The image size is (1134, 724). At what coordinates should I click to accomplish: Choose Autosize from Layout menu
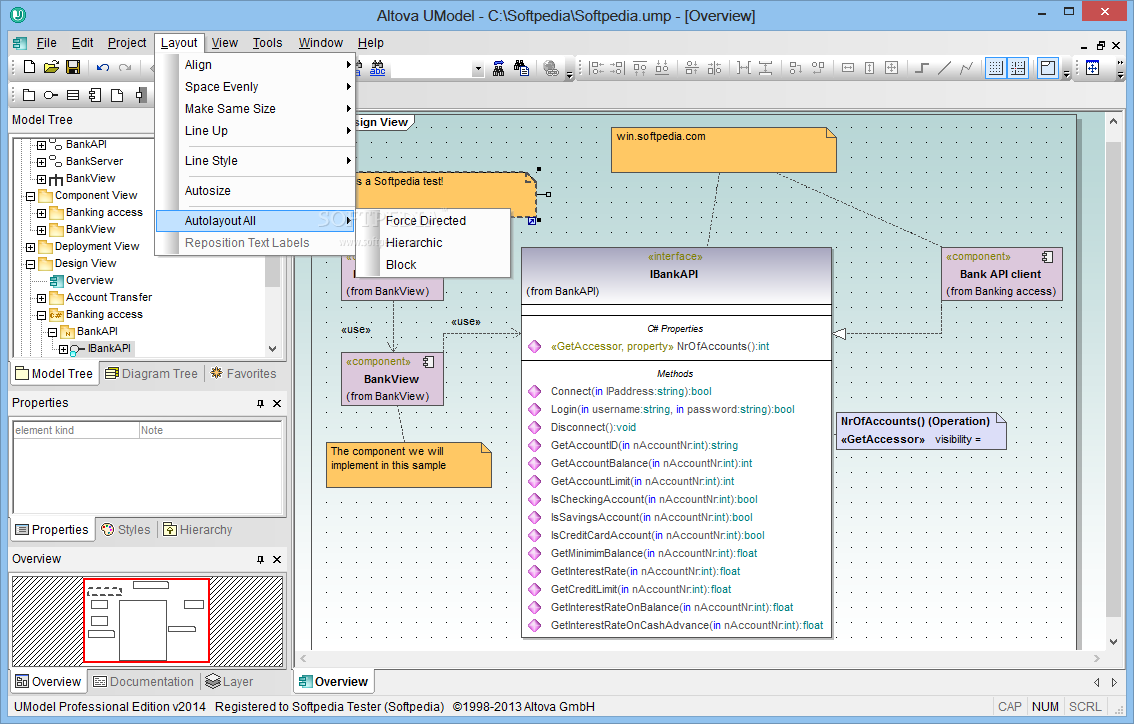click(256, 191)
